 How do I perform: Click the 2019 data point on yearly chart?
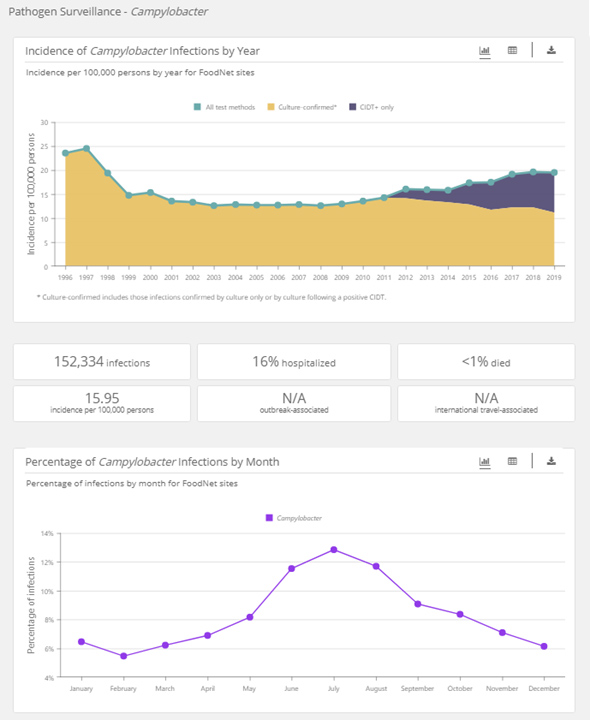coord(554,173)
